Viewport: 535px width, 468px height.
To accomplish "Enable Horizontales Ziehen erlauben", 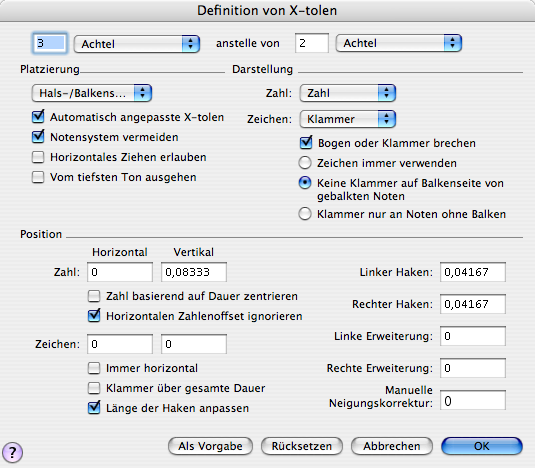I will (38, 157).
